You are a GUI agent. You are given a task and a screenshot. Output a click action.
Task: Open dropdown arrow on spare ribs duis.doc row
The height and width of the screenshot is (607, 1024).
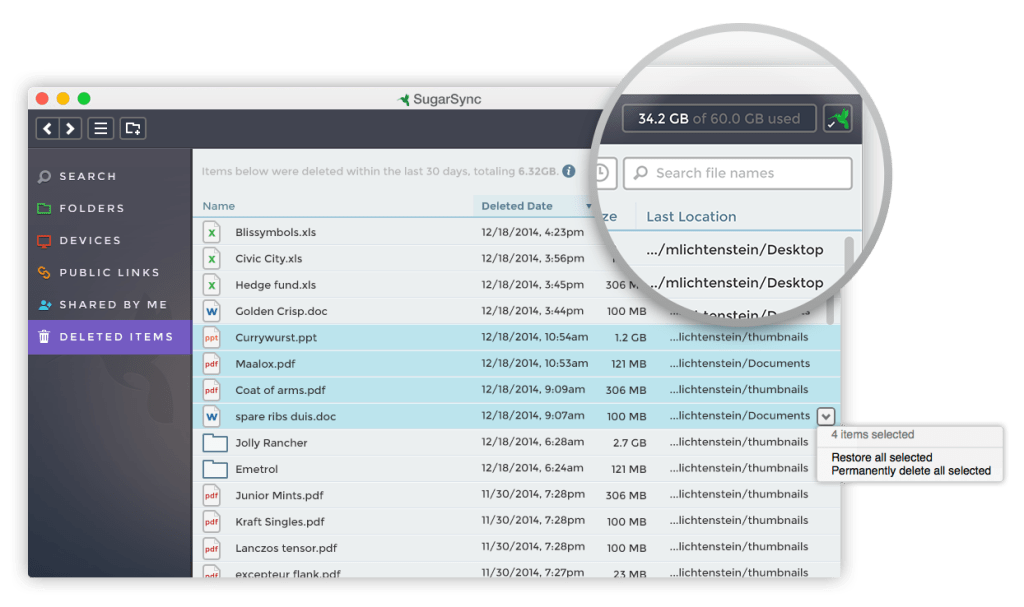tap(826, 416)
